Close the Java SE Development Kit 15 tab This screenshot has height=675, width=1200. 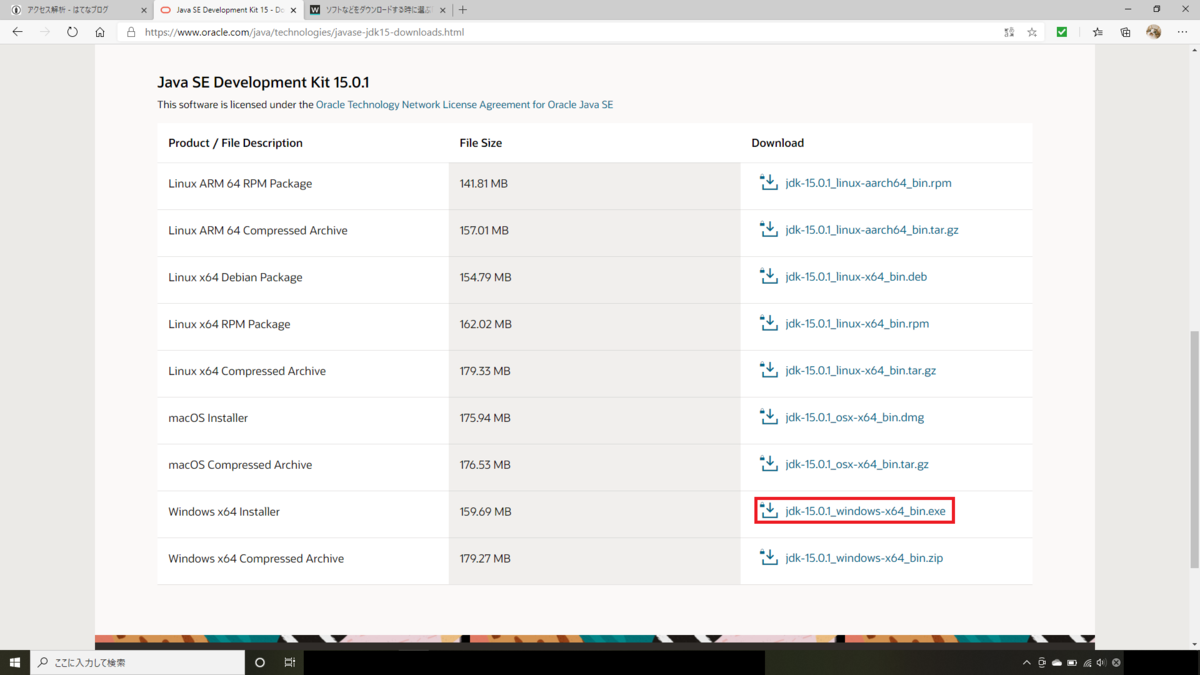click(294, 10)
